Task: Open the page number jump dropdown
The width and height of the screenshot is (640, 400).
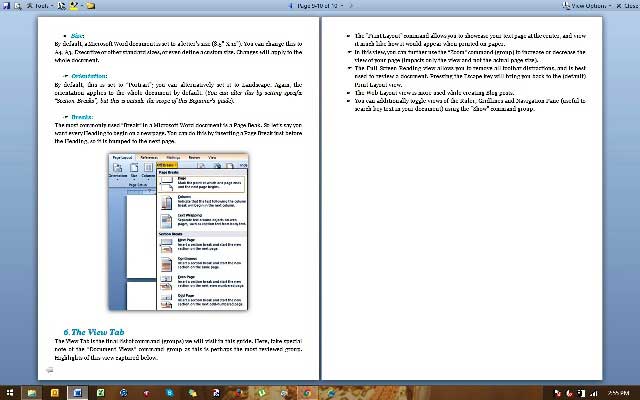Action: [320, 6]
